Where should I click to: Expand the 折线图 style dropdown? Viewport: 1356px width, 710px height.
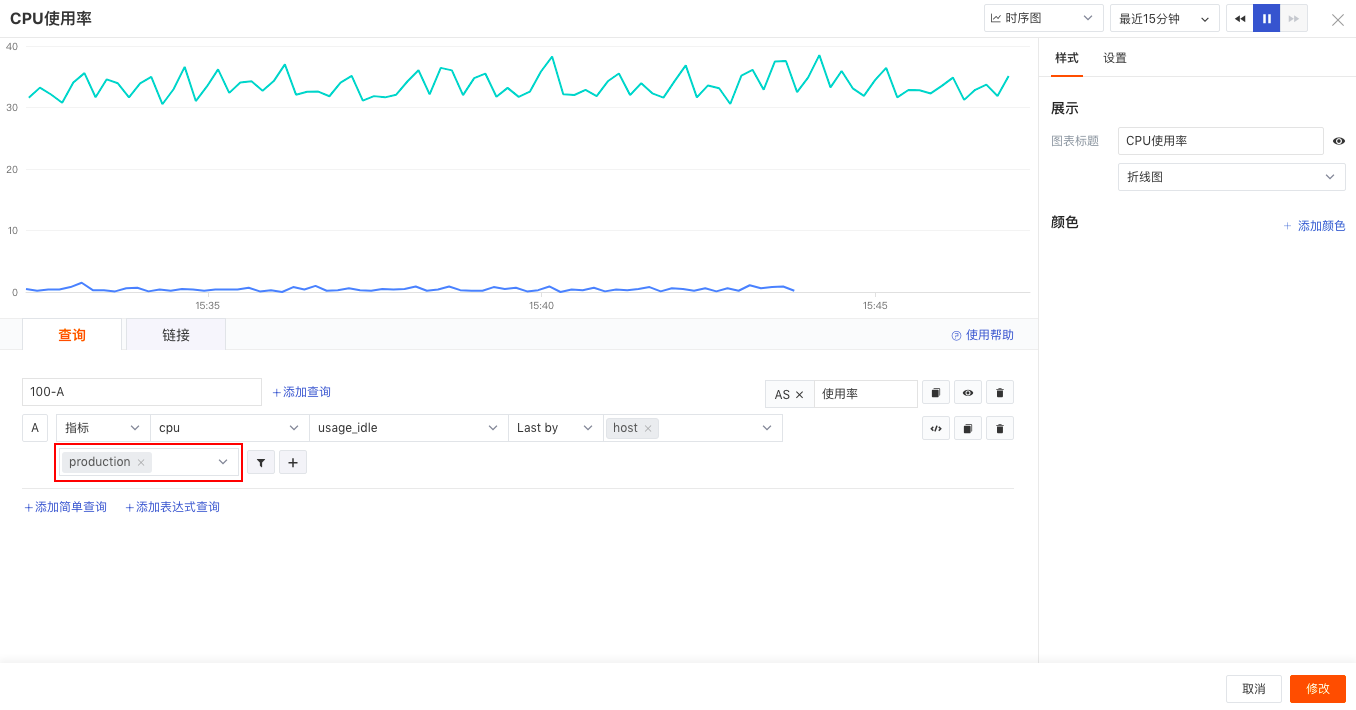[1231, 177]
